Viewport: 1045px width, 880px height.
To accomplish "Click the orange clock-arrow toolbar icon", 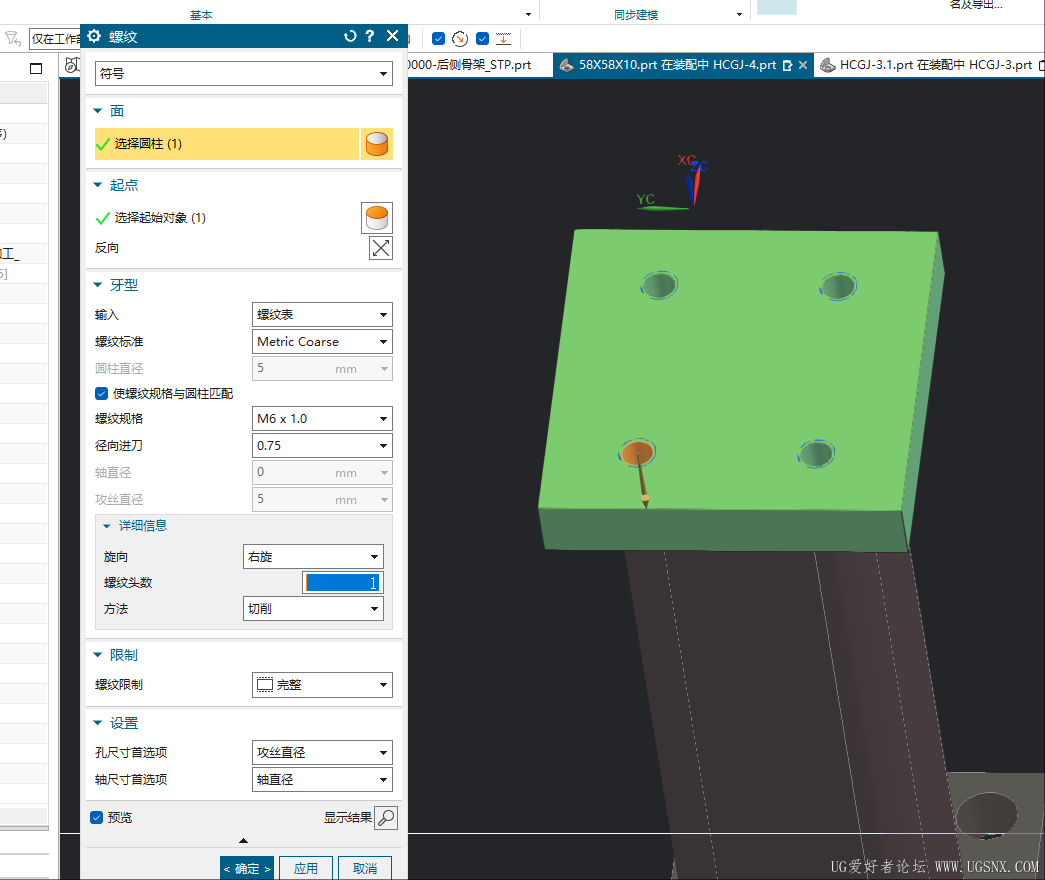I will [x=460, y=39].
